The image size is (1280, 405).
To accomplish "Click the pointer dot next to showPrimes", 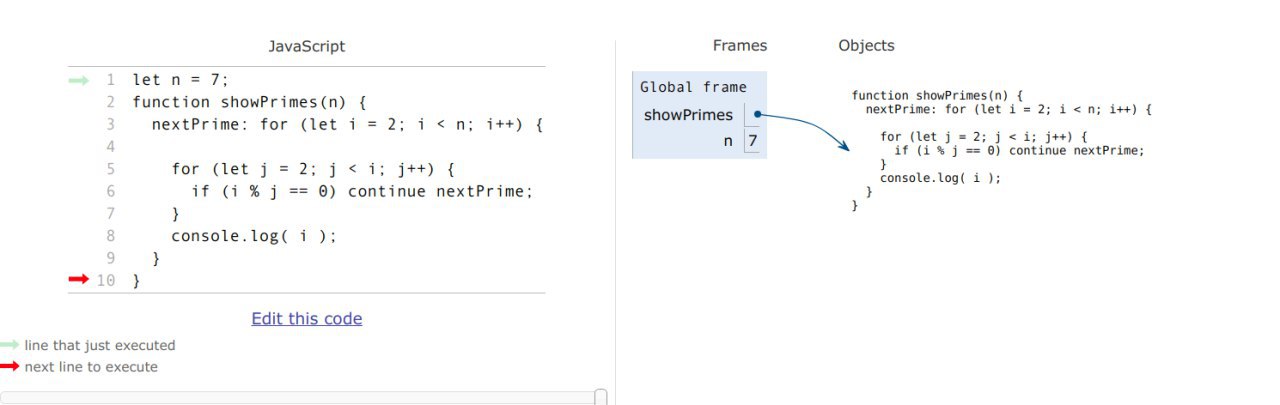I will point(758,114).
